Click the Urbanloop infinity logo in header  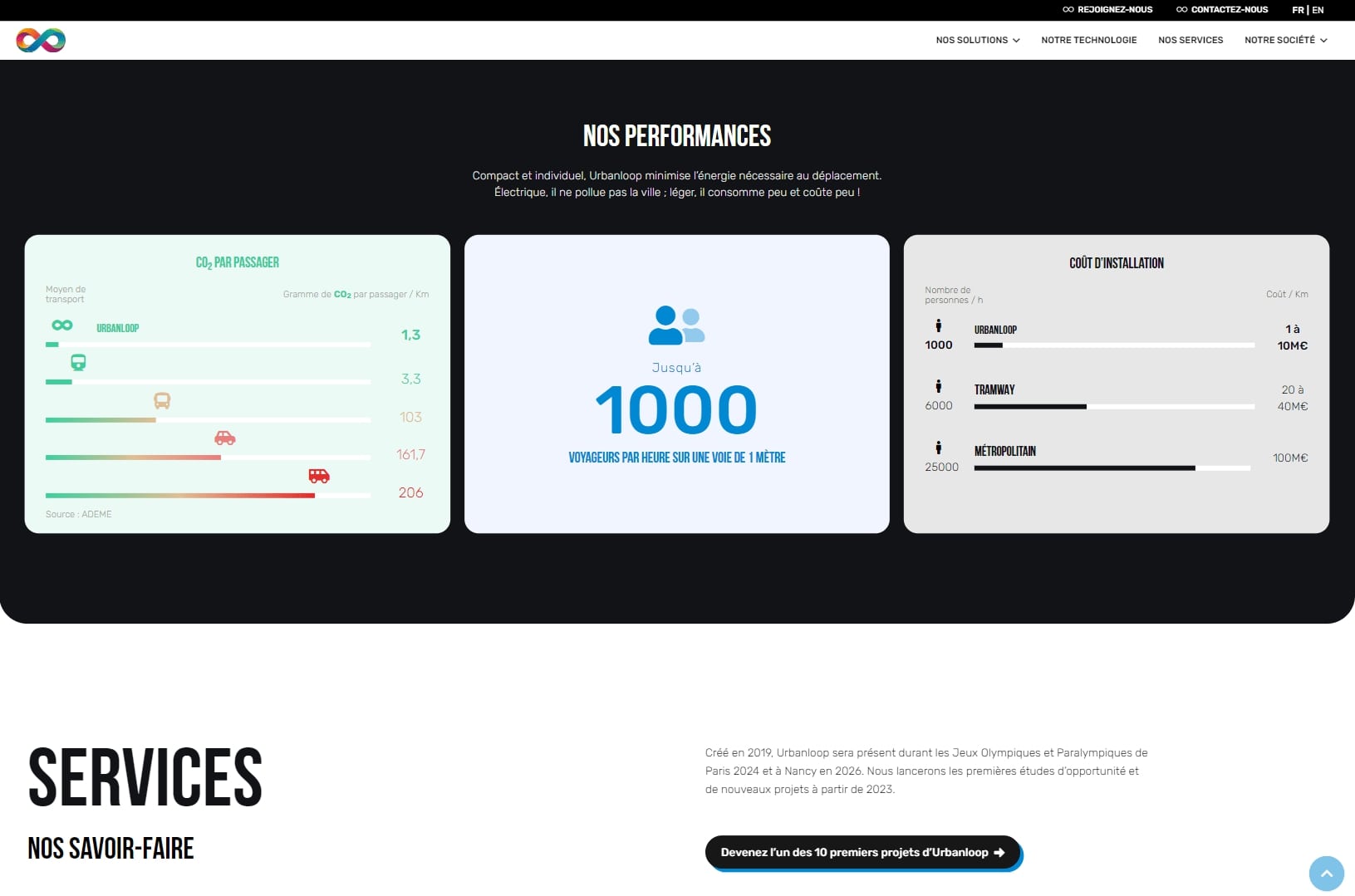[x=41, y=40]
